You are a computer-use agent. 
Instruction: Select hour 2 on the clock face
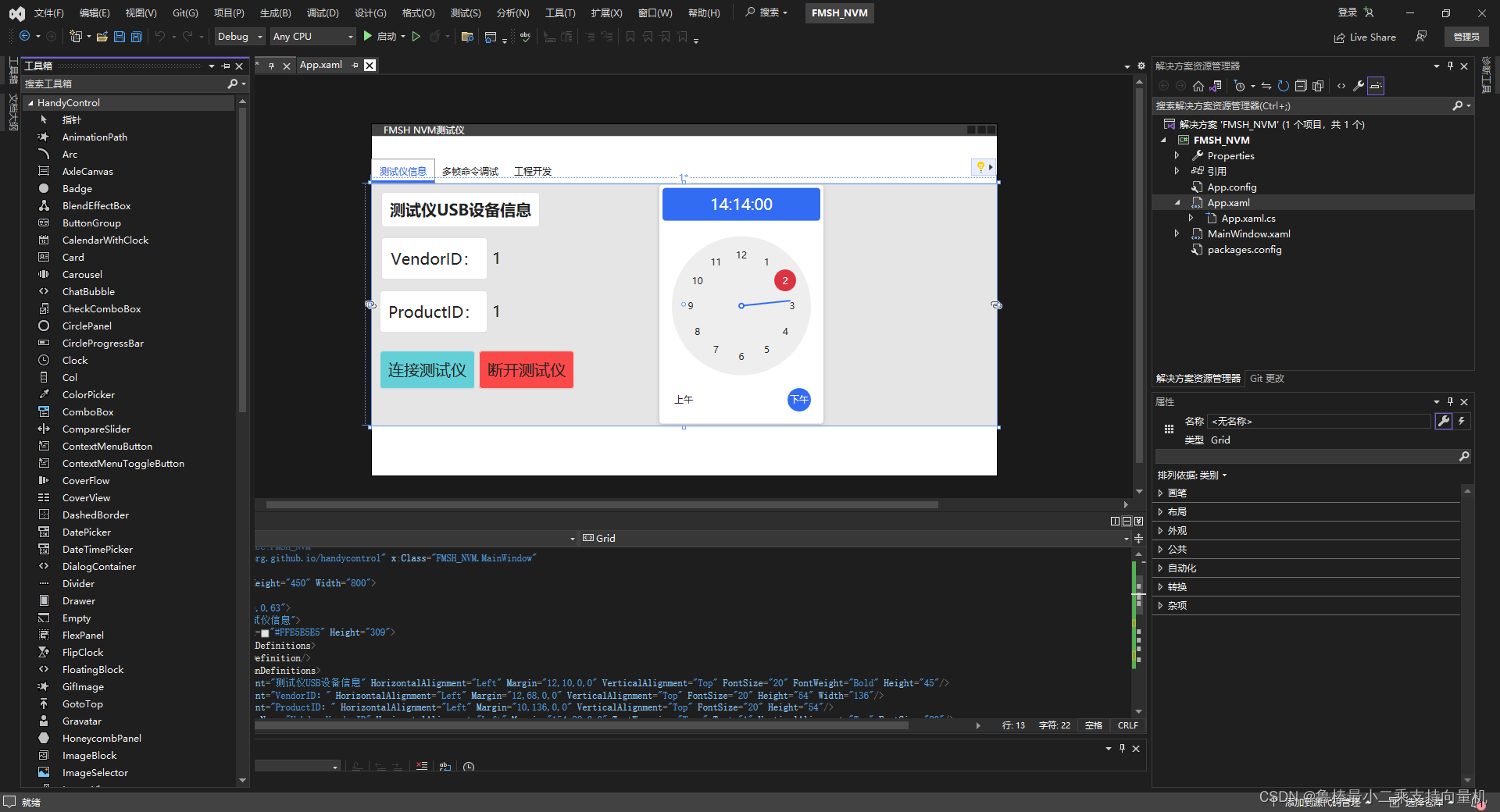click(785, 280)
